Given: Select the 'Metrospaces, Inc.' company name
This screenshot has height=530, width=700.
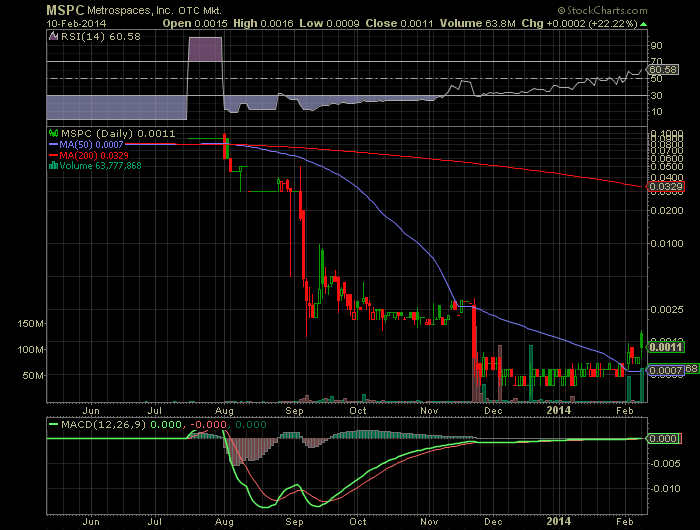Looking at the screenshot, I should [130, 10].
